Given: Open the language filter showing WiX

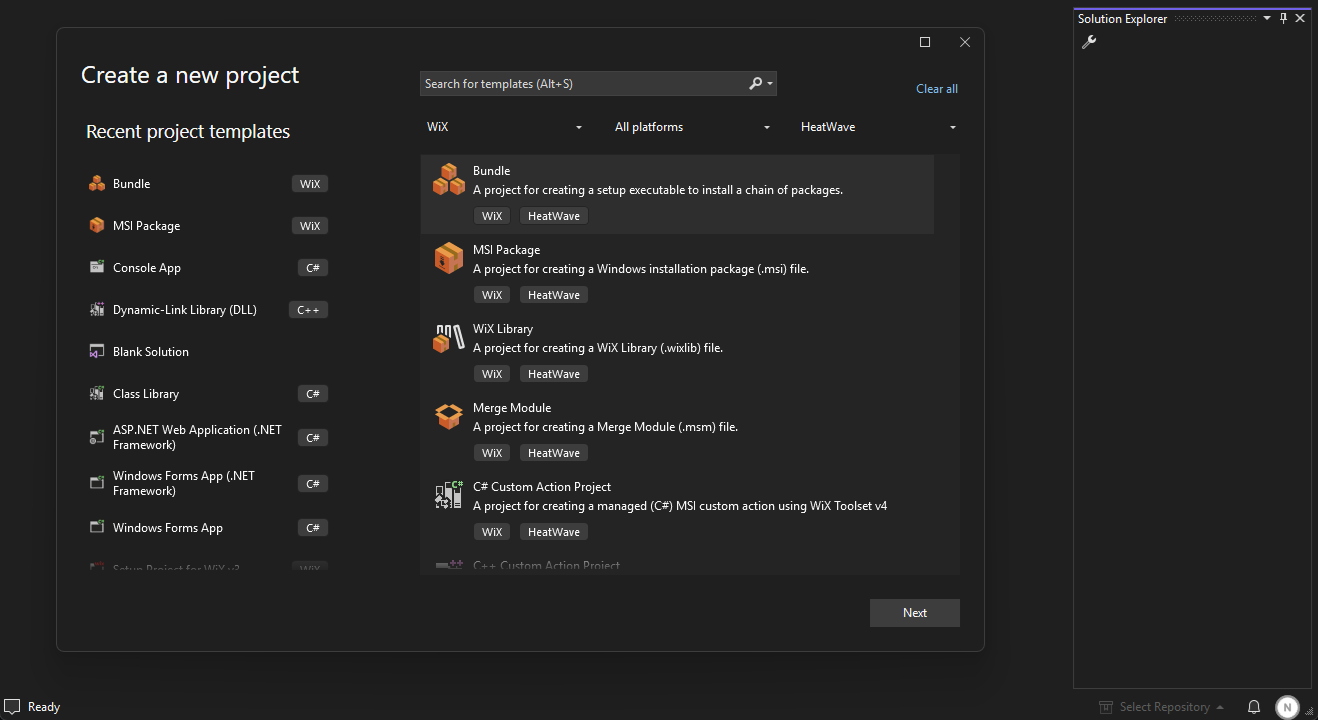Looking at the screenshot, I should click(504, 127).
